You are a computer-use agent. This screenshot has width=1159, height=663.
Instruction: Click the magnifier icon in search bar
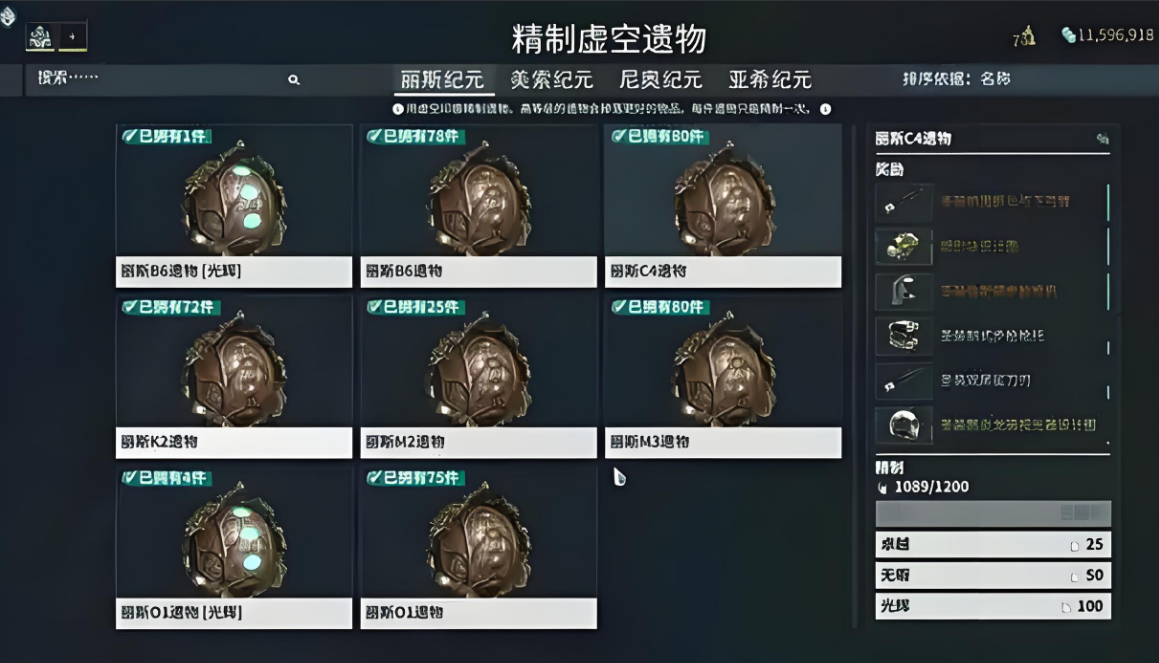[x=293, y=80]
